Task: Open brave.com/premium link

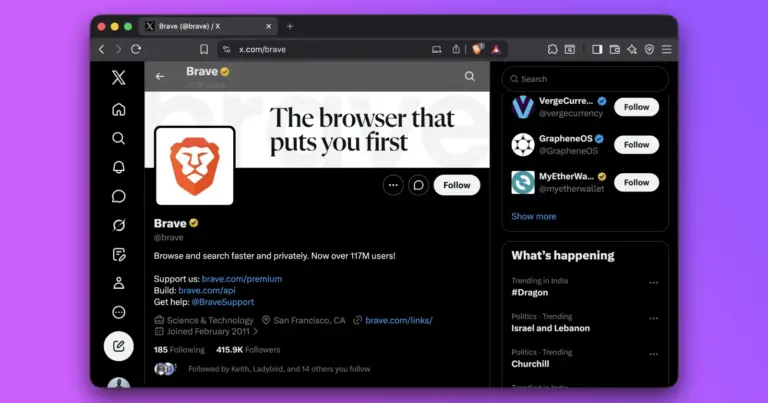Action: point(242,279)
